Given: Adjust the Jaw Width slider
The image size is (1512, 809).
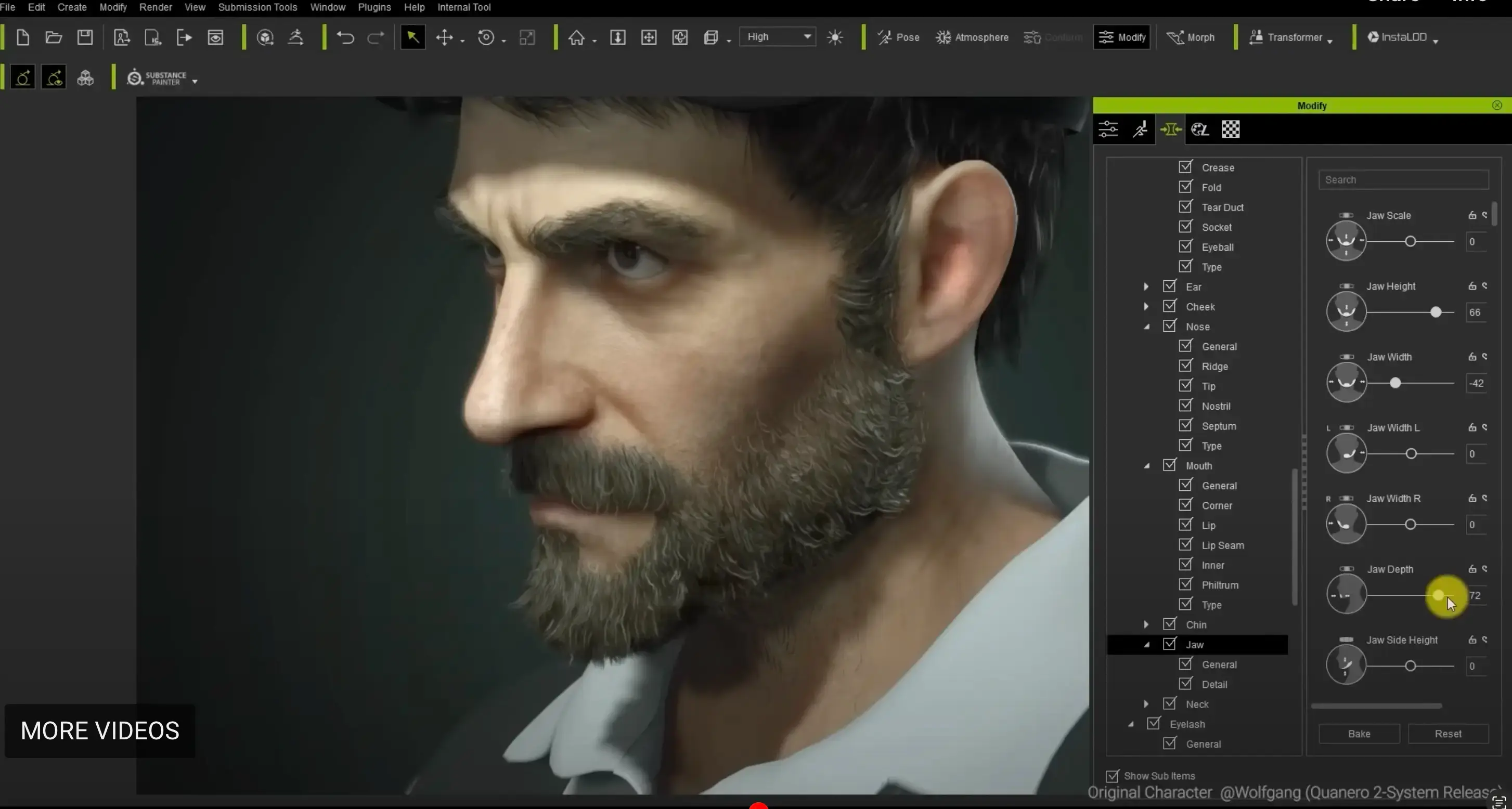Looking at the screenshot, I should click(1394, 383).
